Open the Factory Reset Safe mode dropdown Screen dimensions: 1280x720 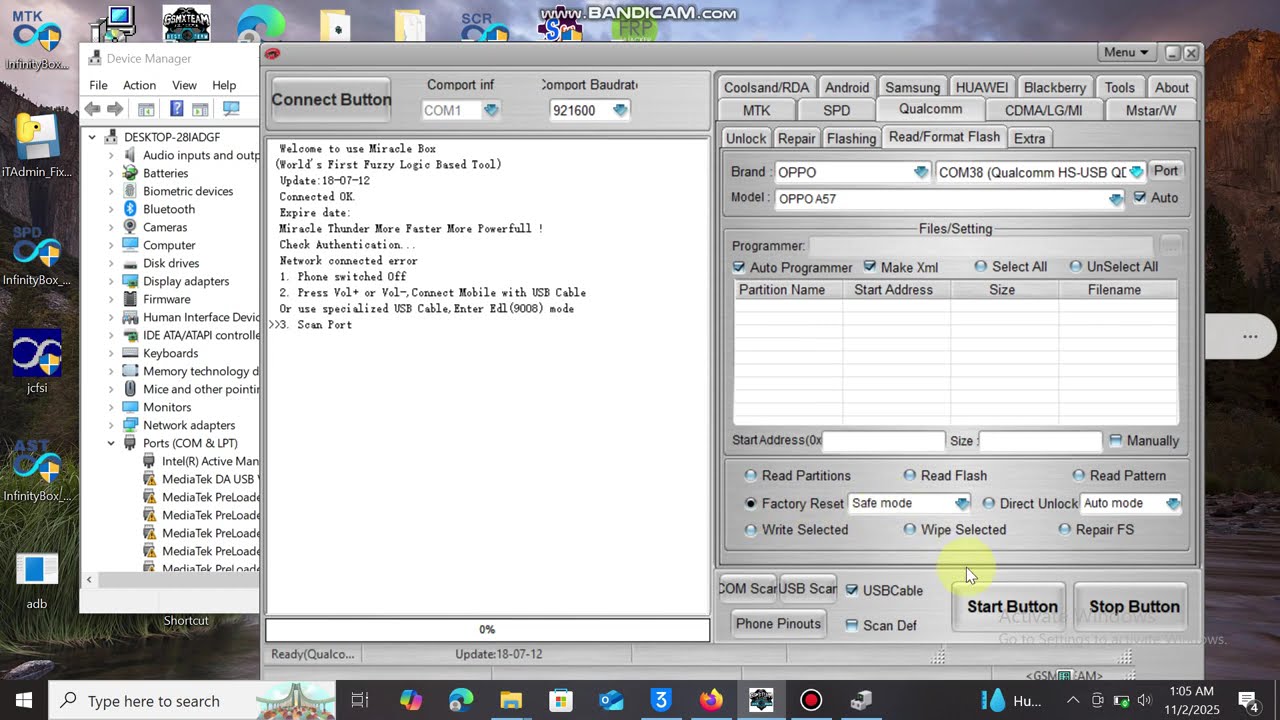pos(962,503)
